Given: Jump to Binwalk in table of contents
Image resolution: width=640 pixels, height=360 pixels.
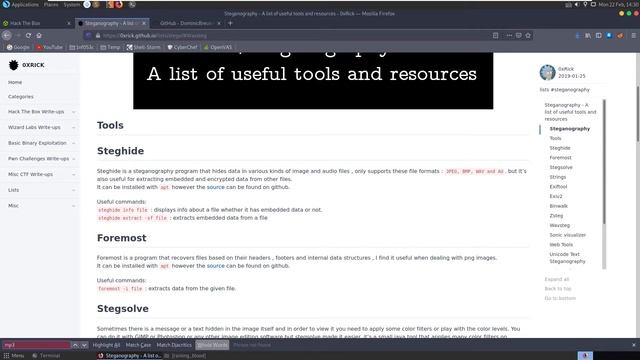Looking at the screenshot, I should [x=558, y=206].
